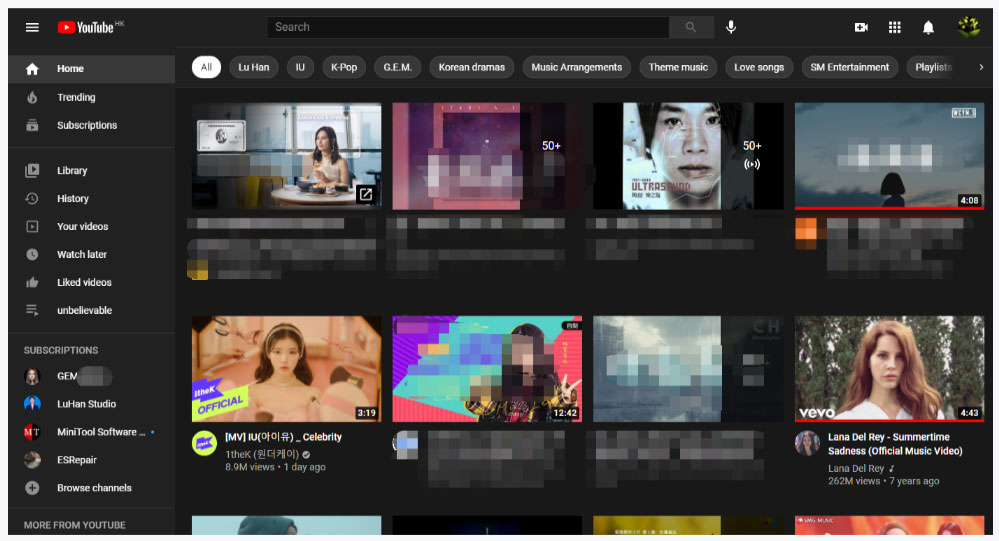Click ESRepair channel avatar

(x=32, y=459)
